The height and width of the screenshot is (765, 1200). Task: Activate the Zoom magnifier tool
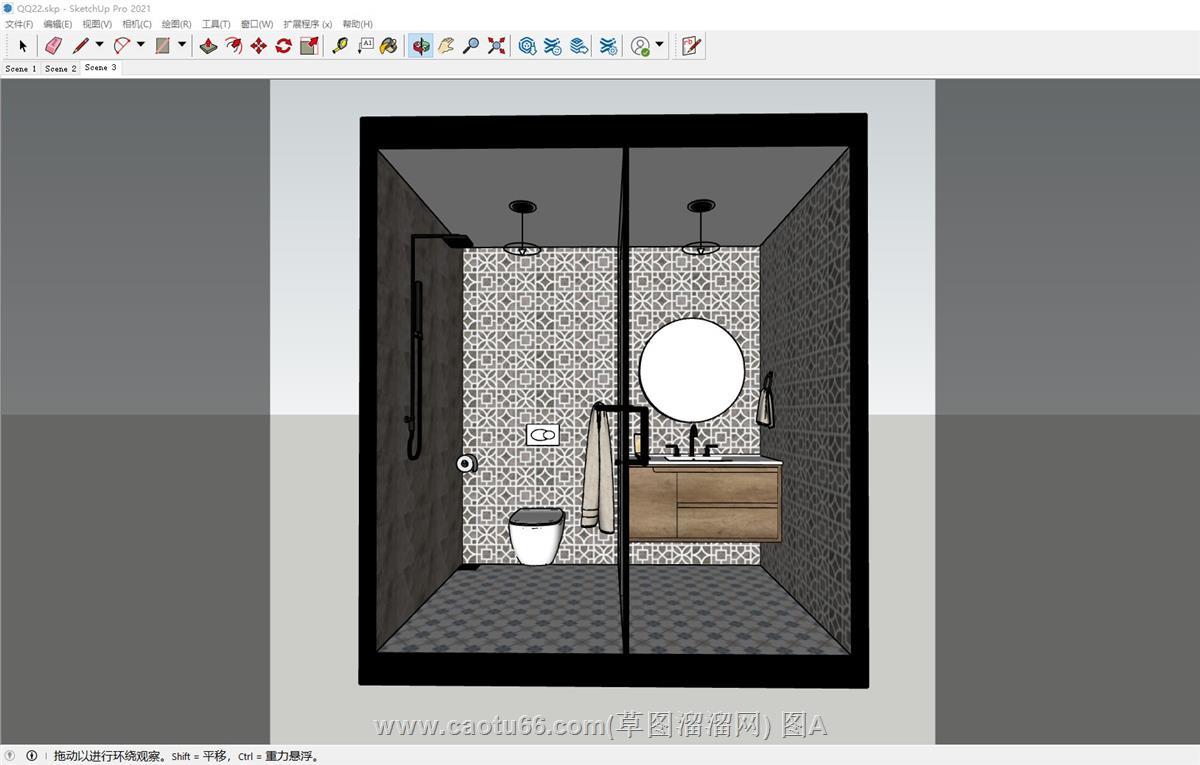[x=471, y=46]
